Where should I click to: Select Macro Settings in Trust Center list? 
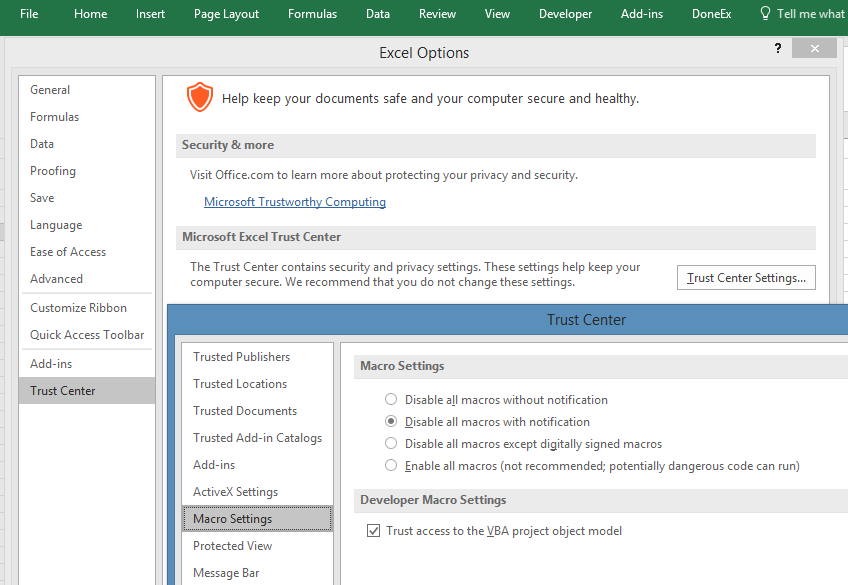click(x=257, y=518)
